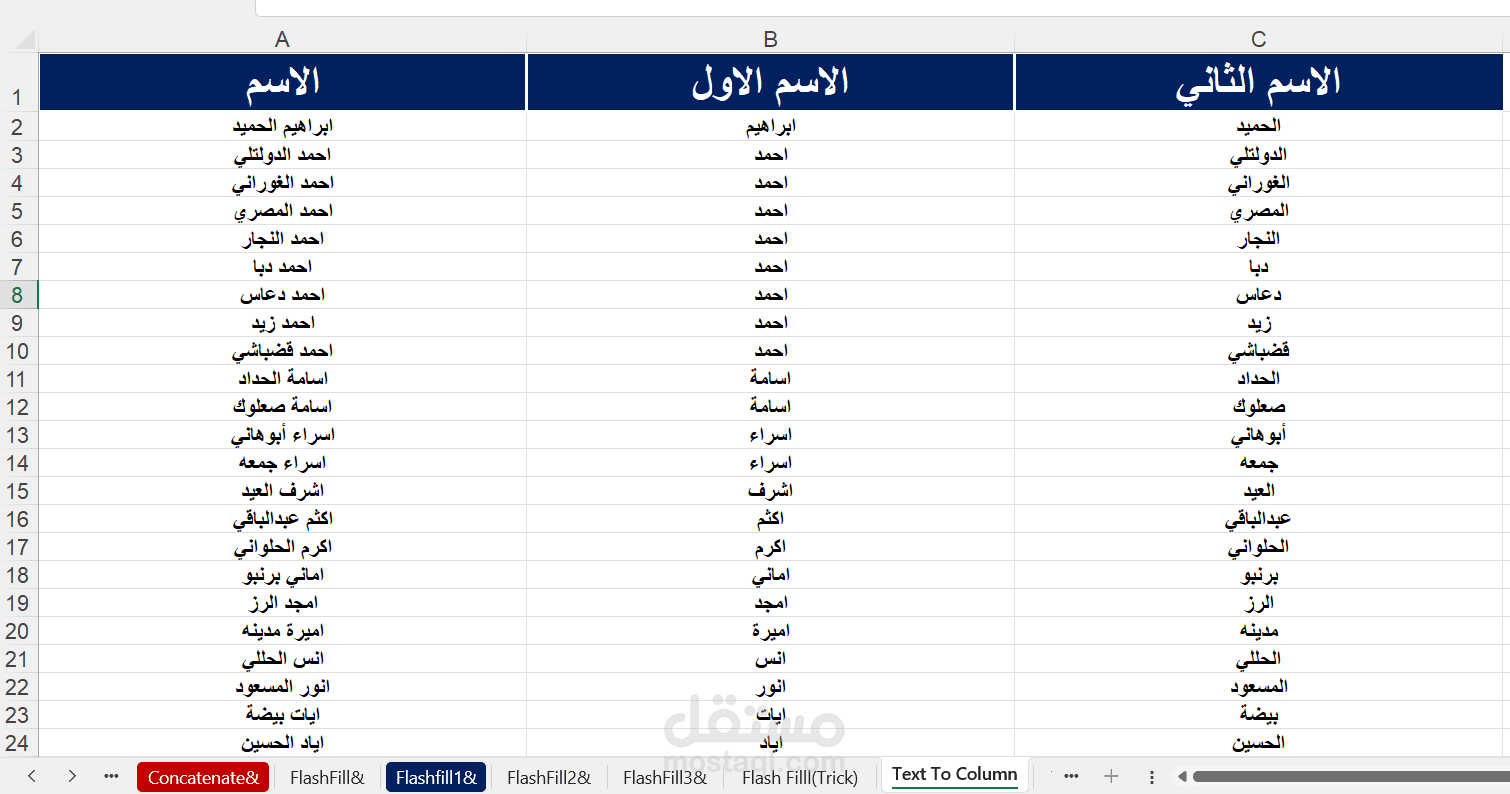The image size is (1510, 794).
Task: Select cell الحلبي in column C
Action: click(1258, 659)
